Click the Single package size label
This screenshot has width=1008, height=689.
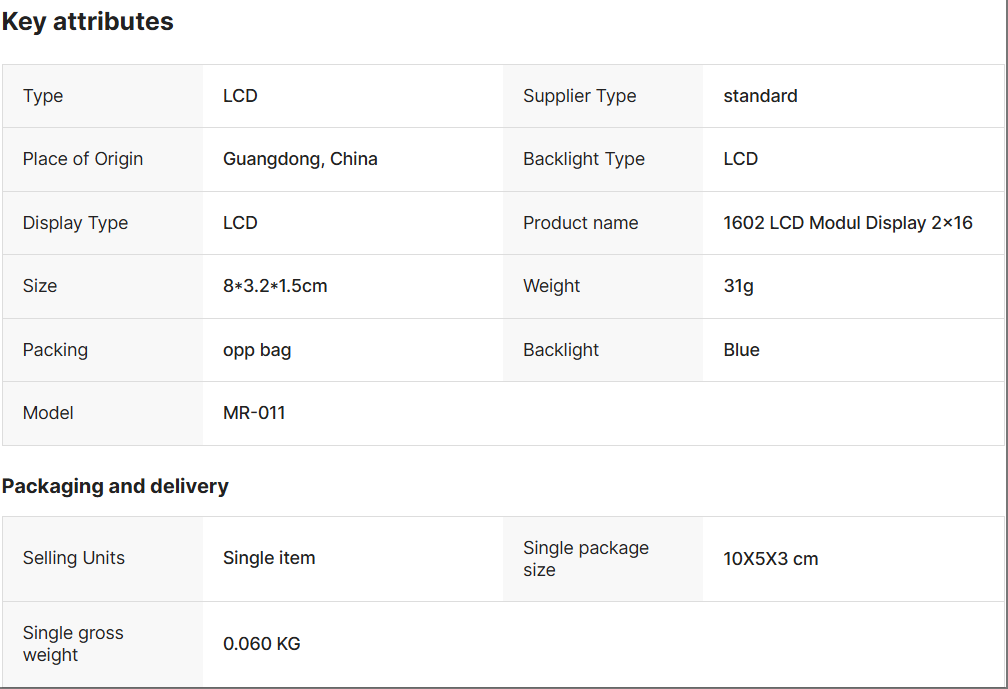tap(586, 559)
